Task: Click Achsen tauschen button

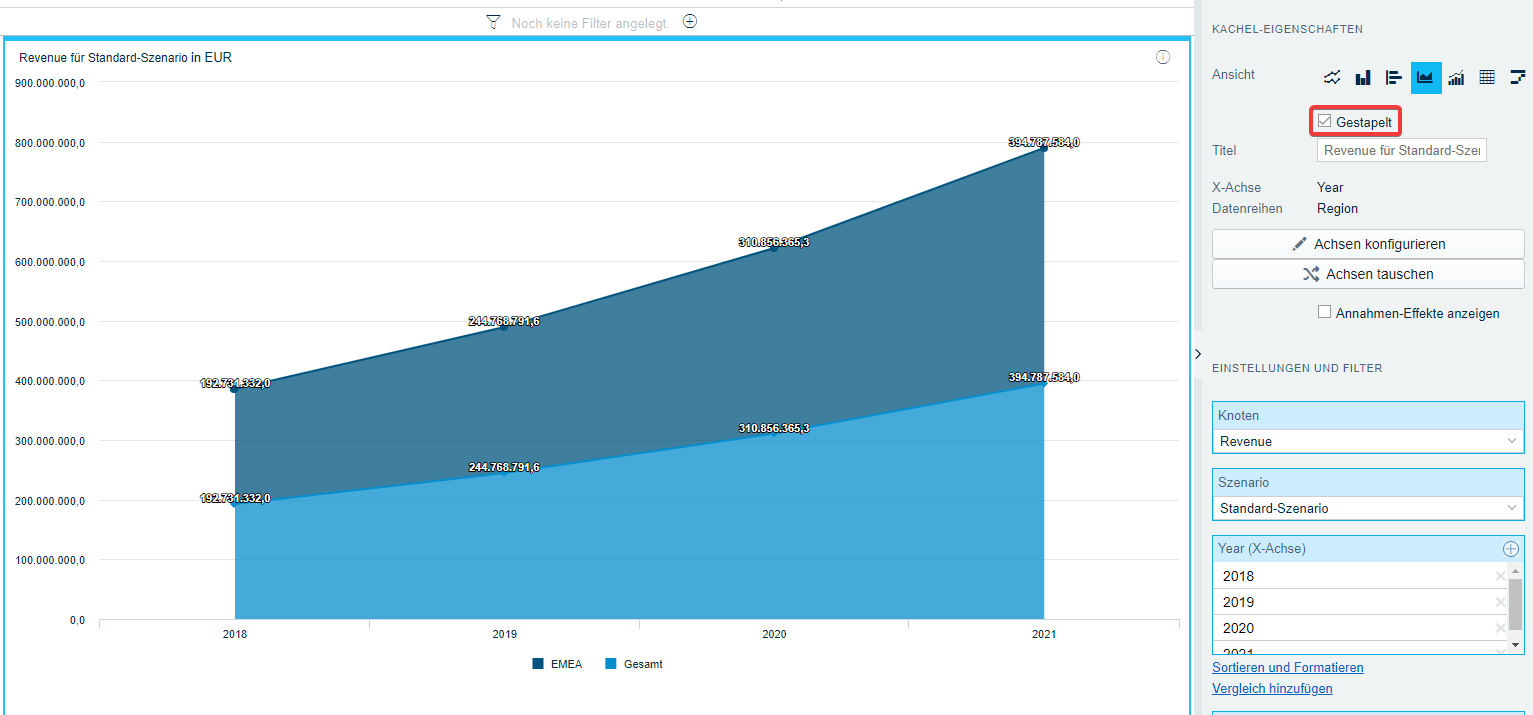Action: point(1367,274)
